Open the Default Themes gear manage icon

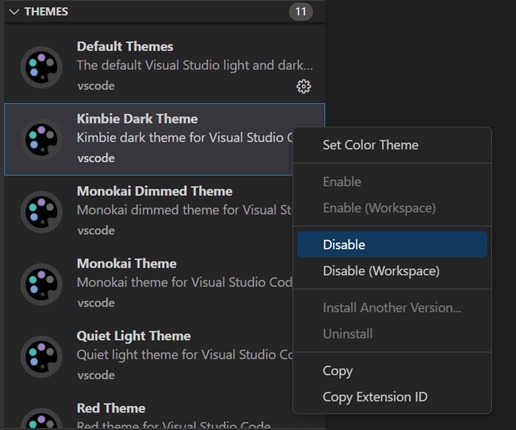tap(304, 86)
